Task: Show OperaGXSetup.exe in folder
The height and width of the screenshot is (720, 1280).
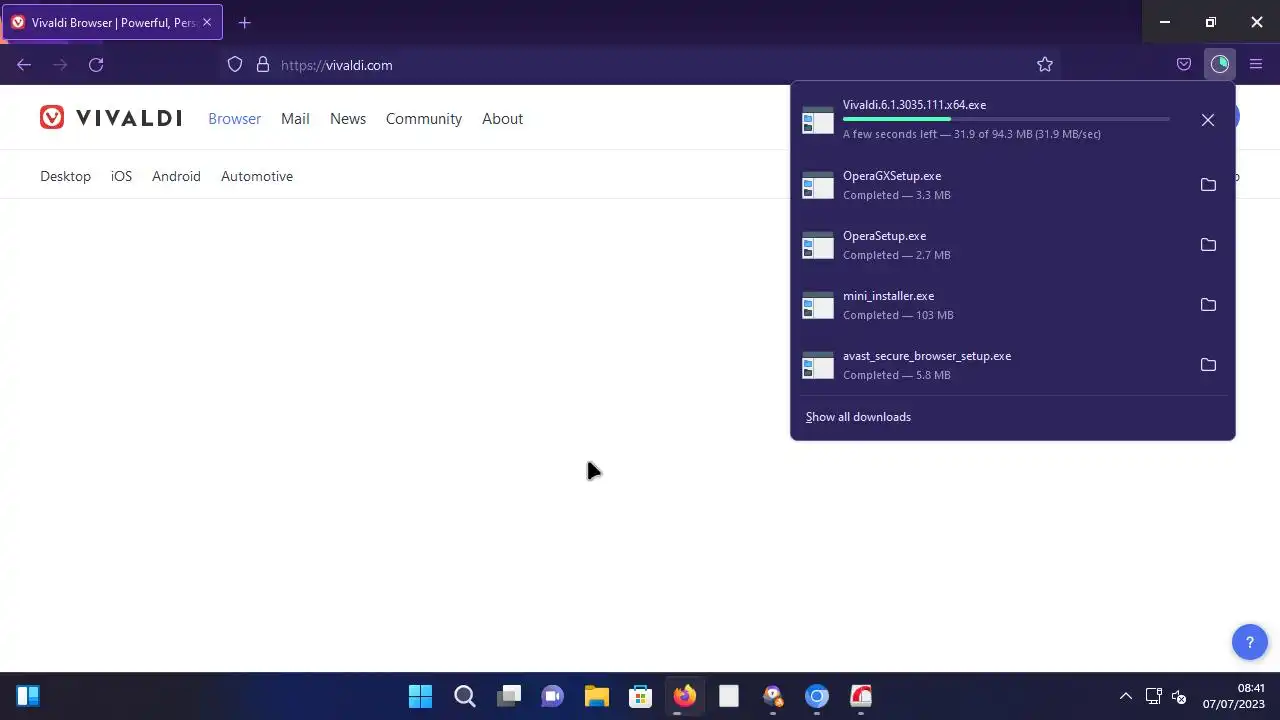Action: pyautogui.click(x=1208, y=185)
